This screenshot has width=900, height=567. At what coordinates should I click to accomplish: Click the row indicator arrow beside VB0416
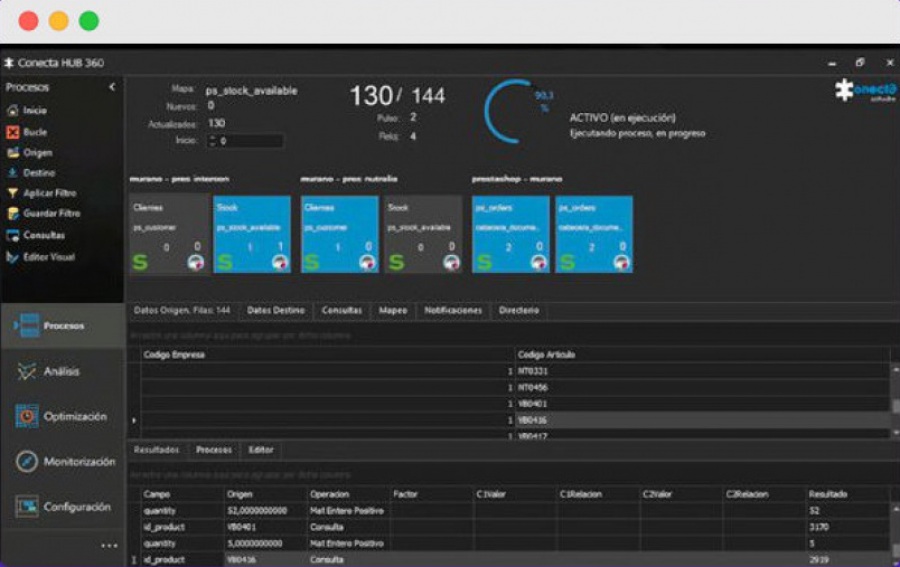[x=134, y=421]
